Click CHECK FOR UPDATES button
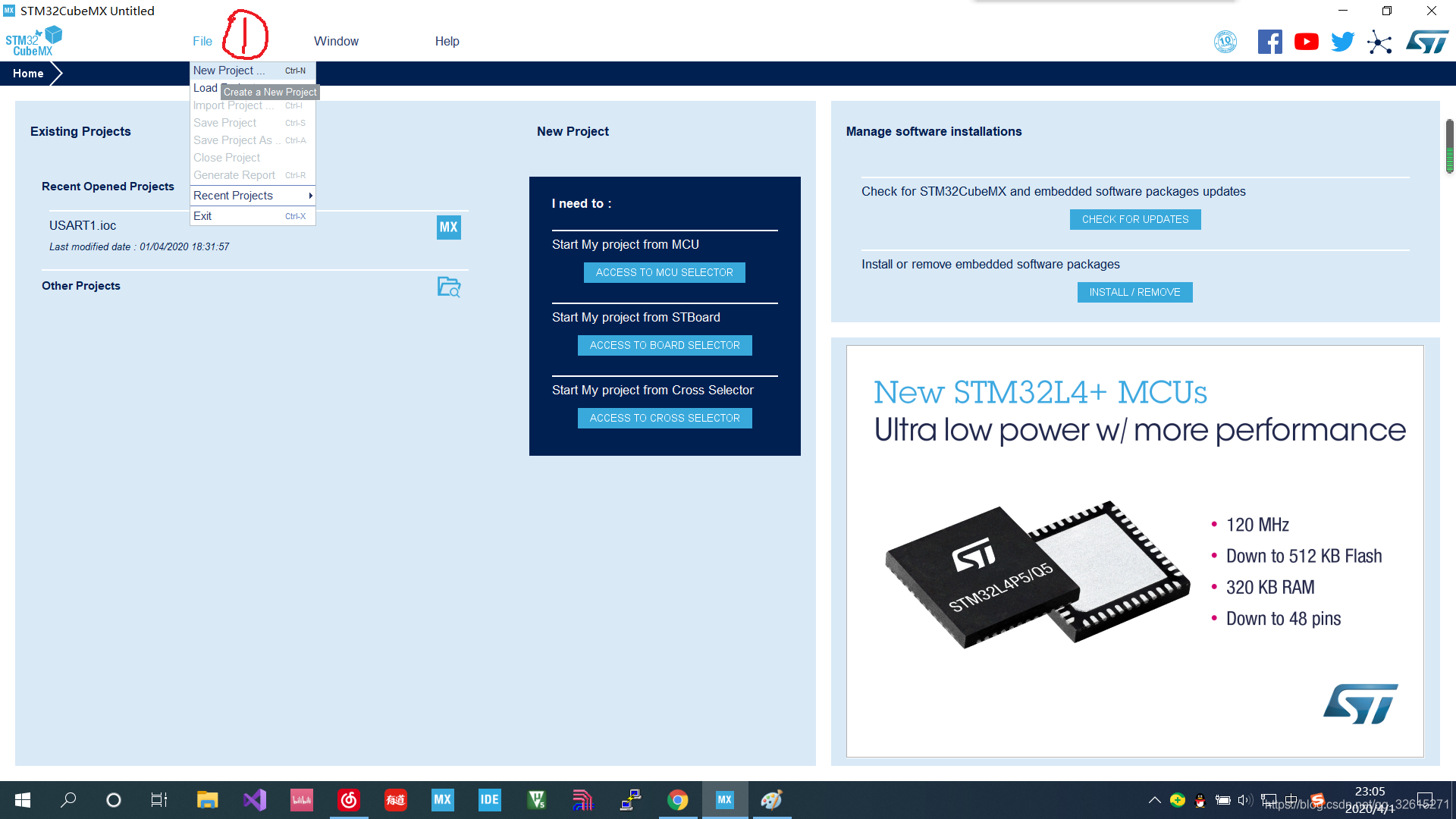Viewport: 1456px width, 819px height. coord(1134,219)
